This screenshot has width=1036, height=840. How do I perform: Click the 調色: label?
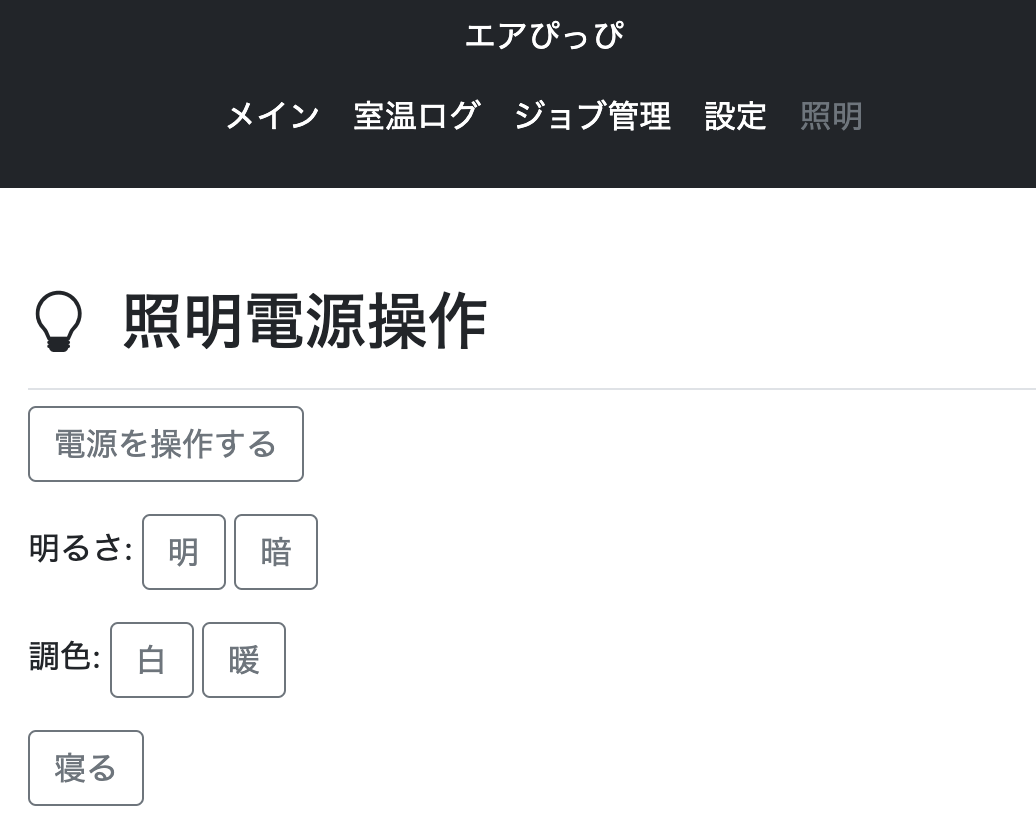tap(65, 657)
